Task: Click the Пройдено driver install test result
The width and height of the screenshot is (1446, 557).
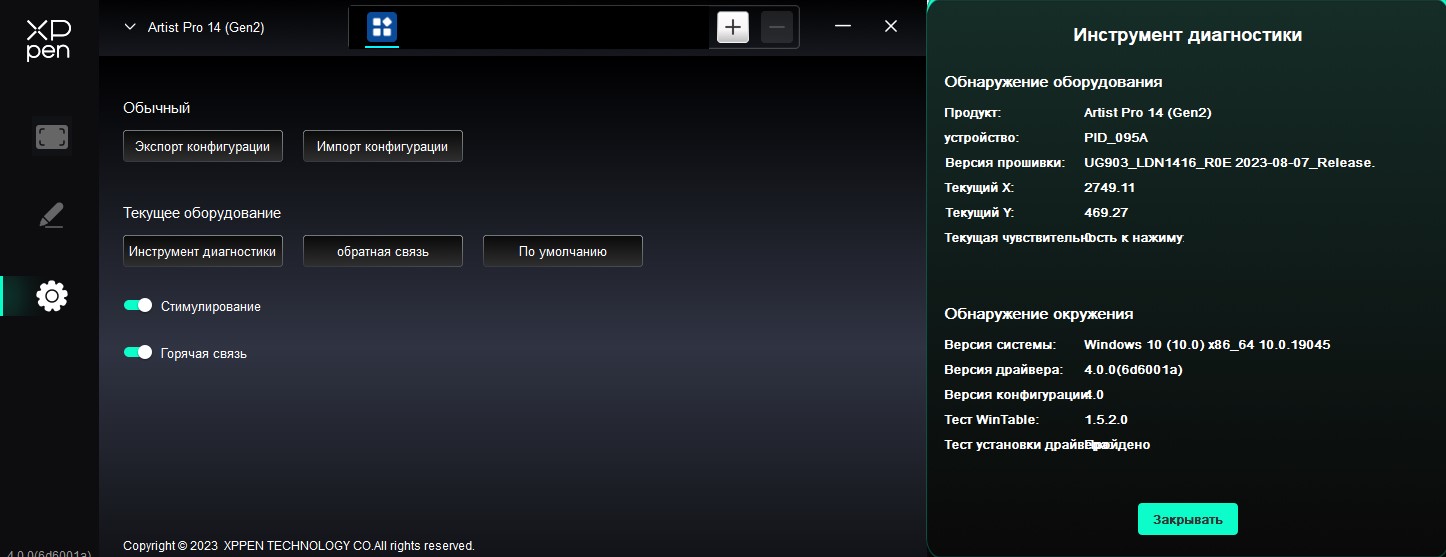Action: (1117, 445)
